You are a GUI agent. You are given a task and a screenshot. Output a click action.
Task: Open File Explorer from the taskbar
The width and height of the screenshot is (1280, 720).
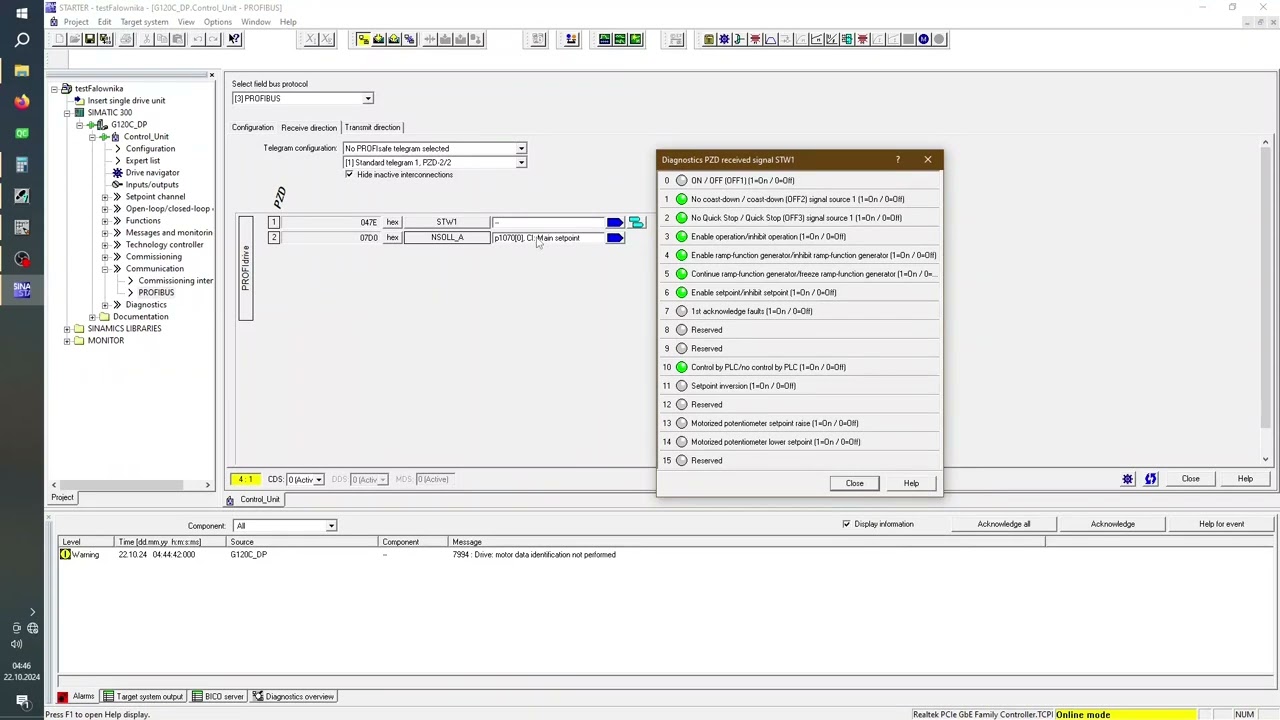click(x=22, y=71)
